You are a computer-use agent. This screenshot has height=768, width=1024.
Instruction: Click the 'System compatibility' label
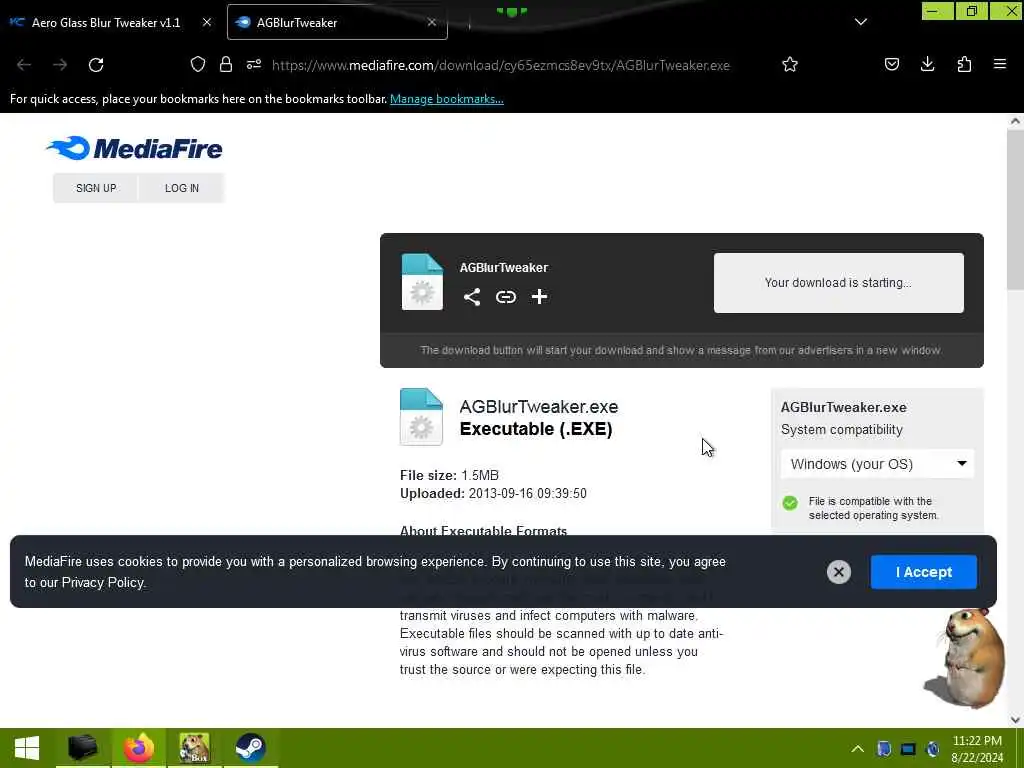pos(842,430)
